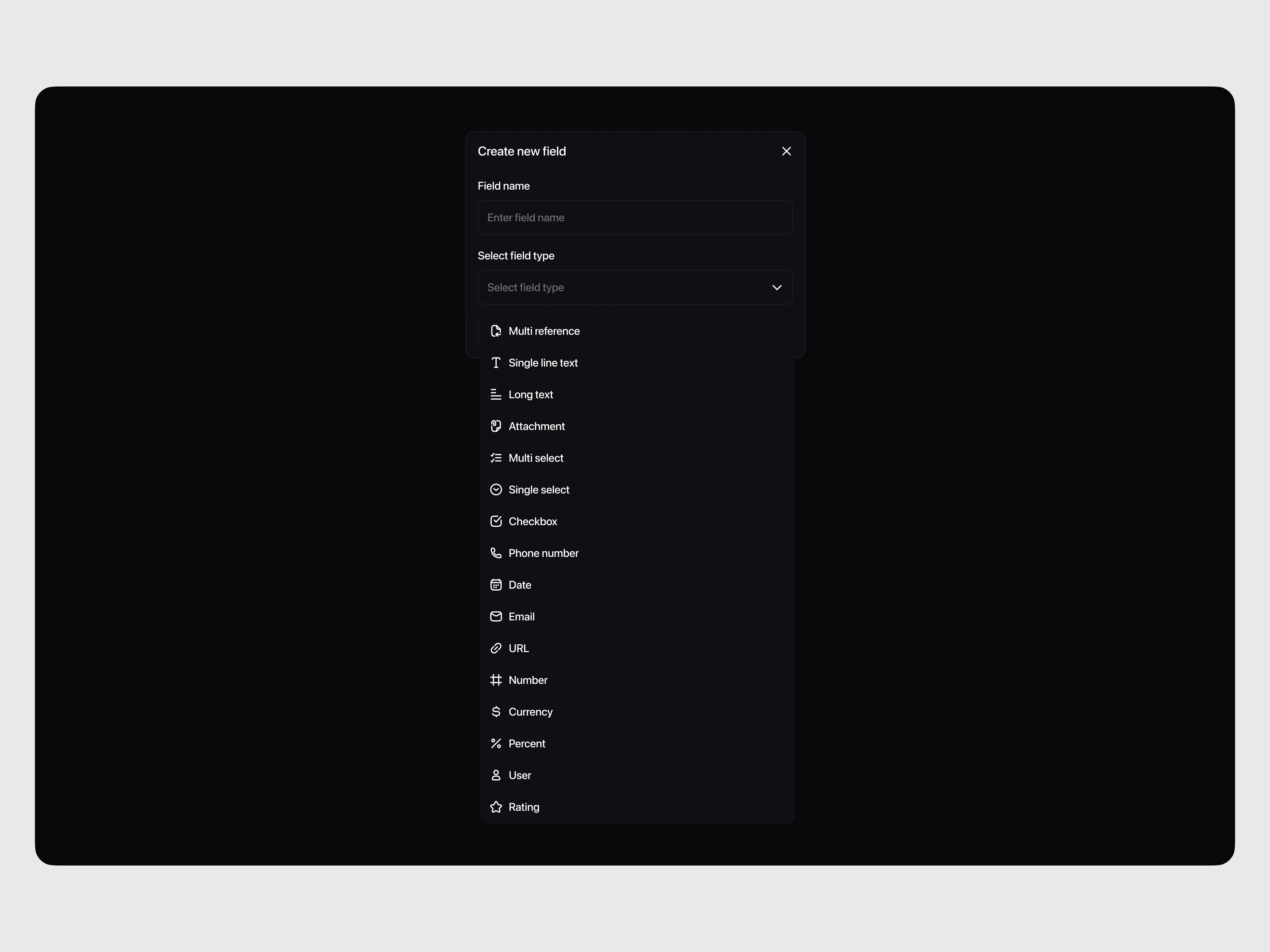Pick Email label in list
1270x952 pixels.
(x=521, y=616)
